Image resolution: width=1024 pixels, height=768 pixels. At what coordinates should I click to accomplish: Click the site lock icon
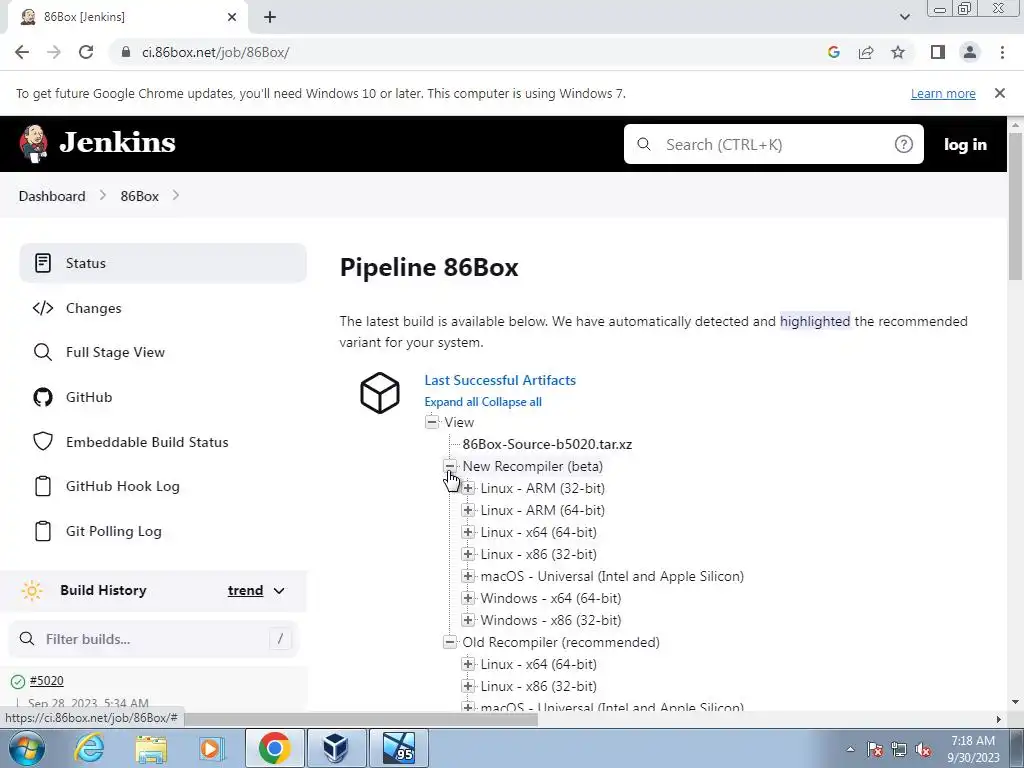126,52
